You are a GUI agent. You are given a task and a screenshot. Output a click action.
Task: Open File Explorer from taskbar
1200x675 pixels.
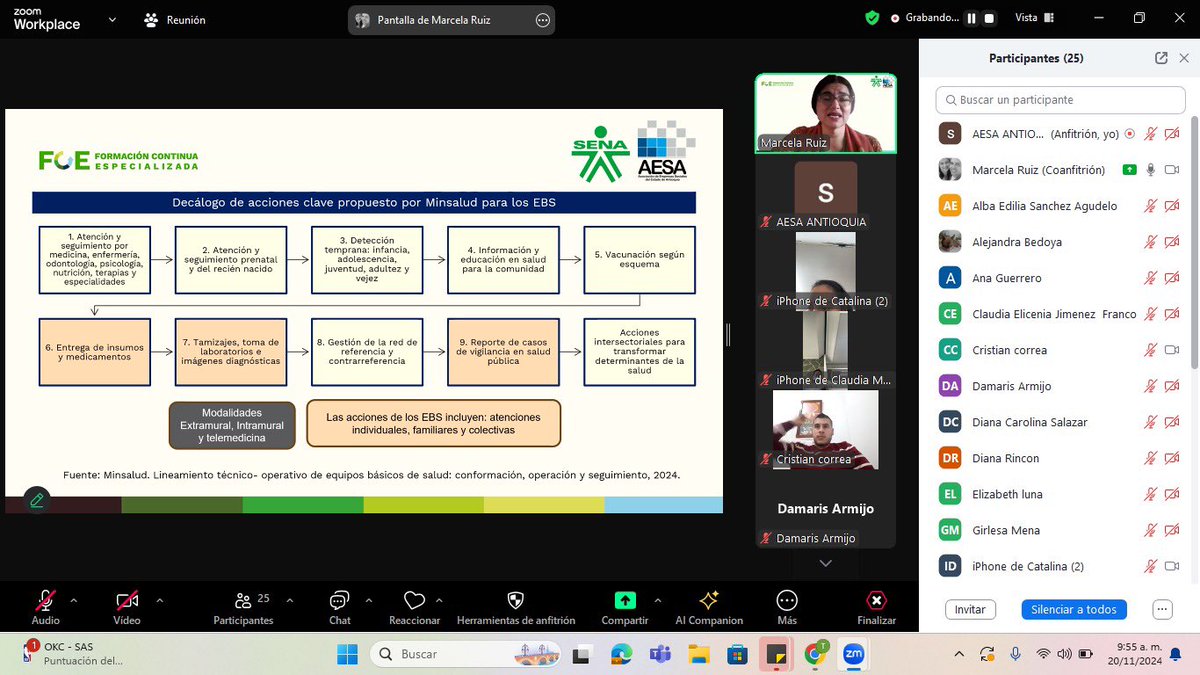click(698, 655)
